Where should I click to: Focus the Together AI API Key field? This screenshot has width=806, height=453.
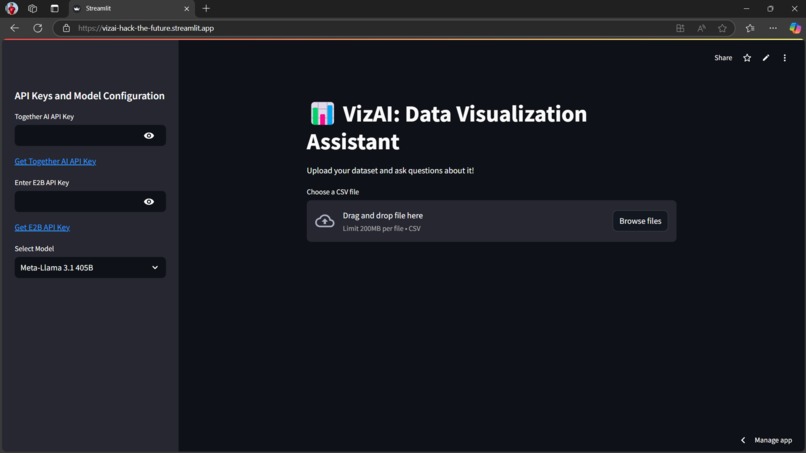[x=90, y=136]
